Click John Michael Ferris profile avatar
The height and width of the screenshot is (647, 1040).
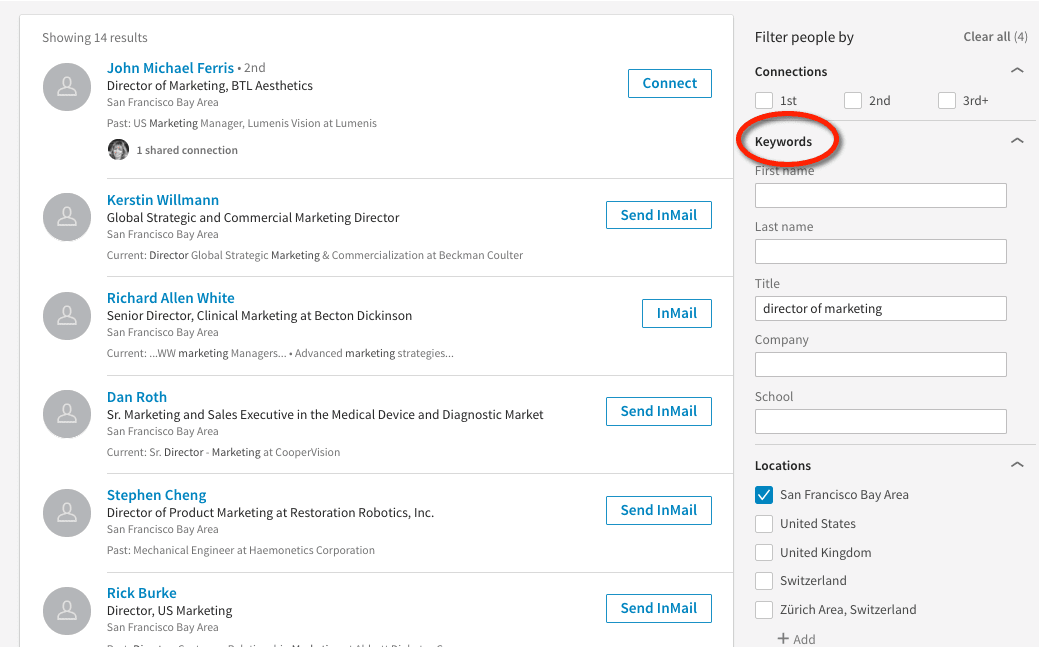(x=67, y=87)
